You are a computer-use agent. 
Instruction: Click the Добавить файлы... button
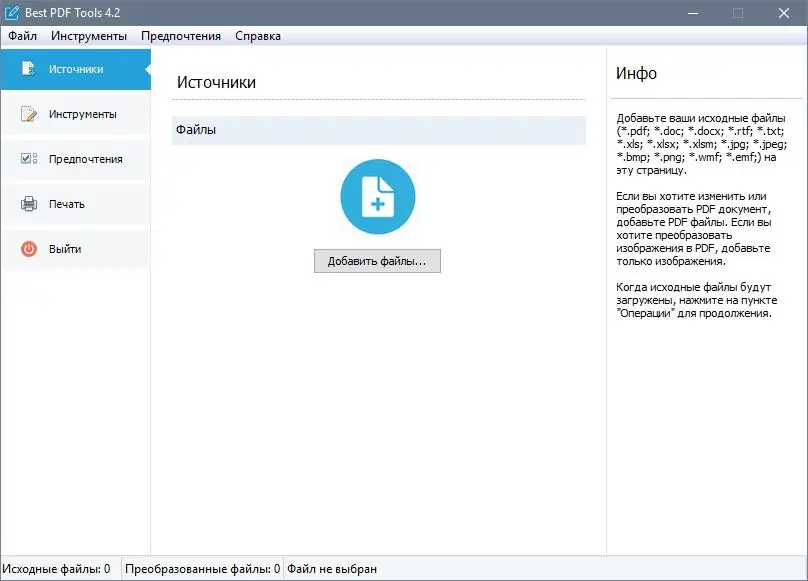coord(377,261)
